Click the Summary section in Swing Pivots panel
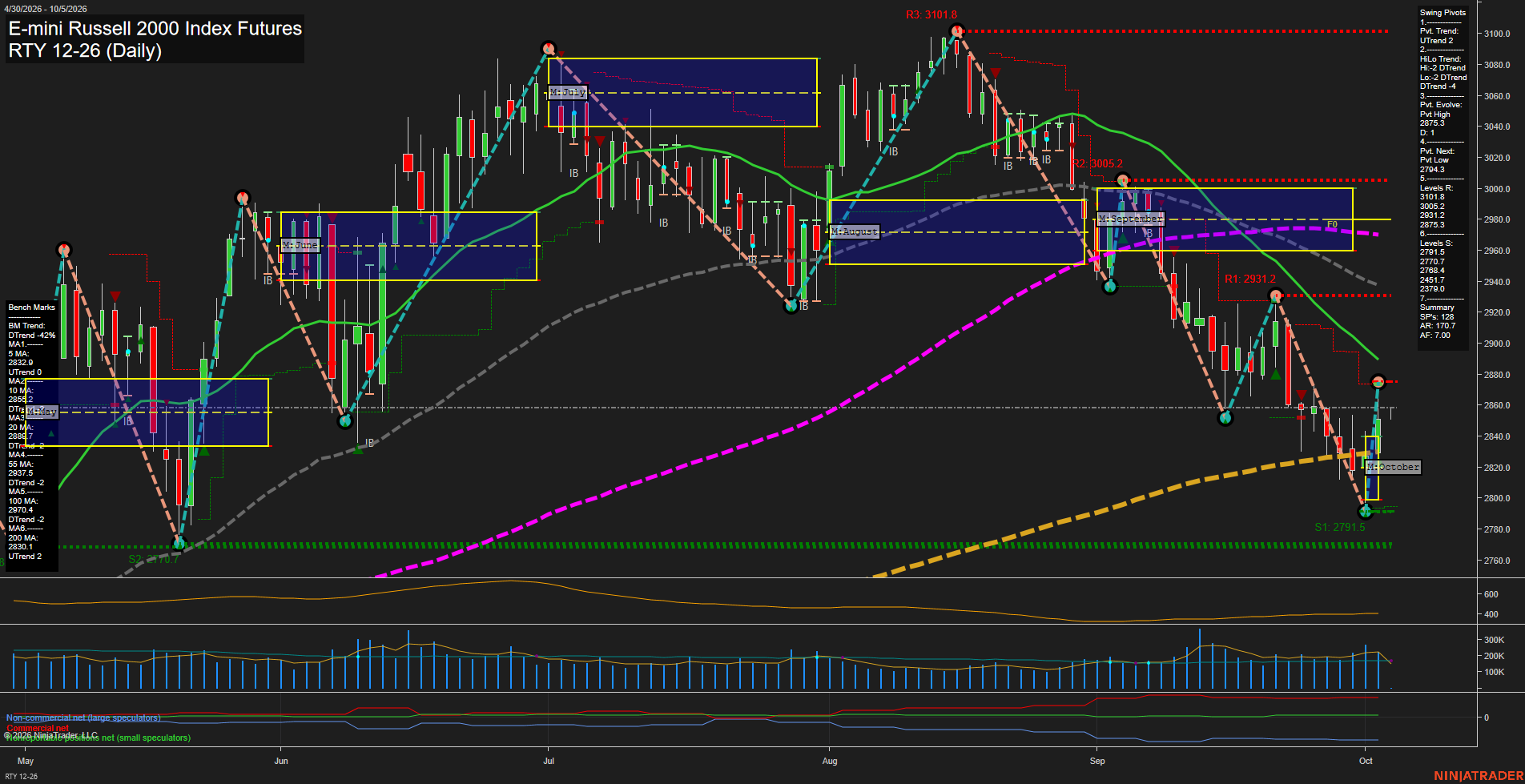This screenshot has width=1525, height=784. (1437, 308)
